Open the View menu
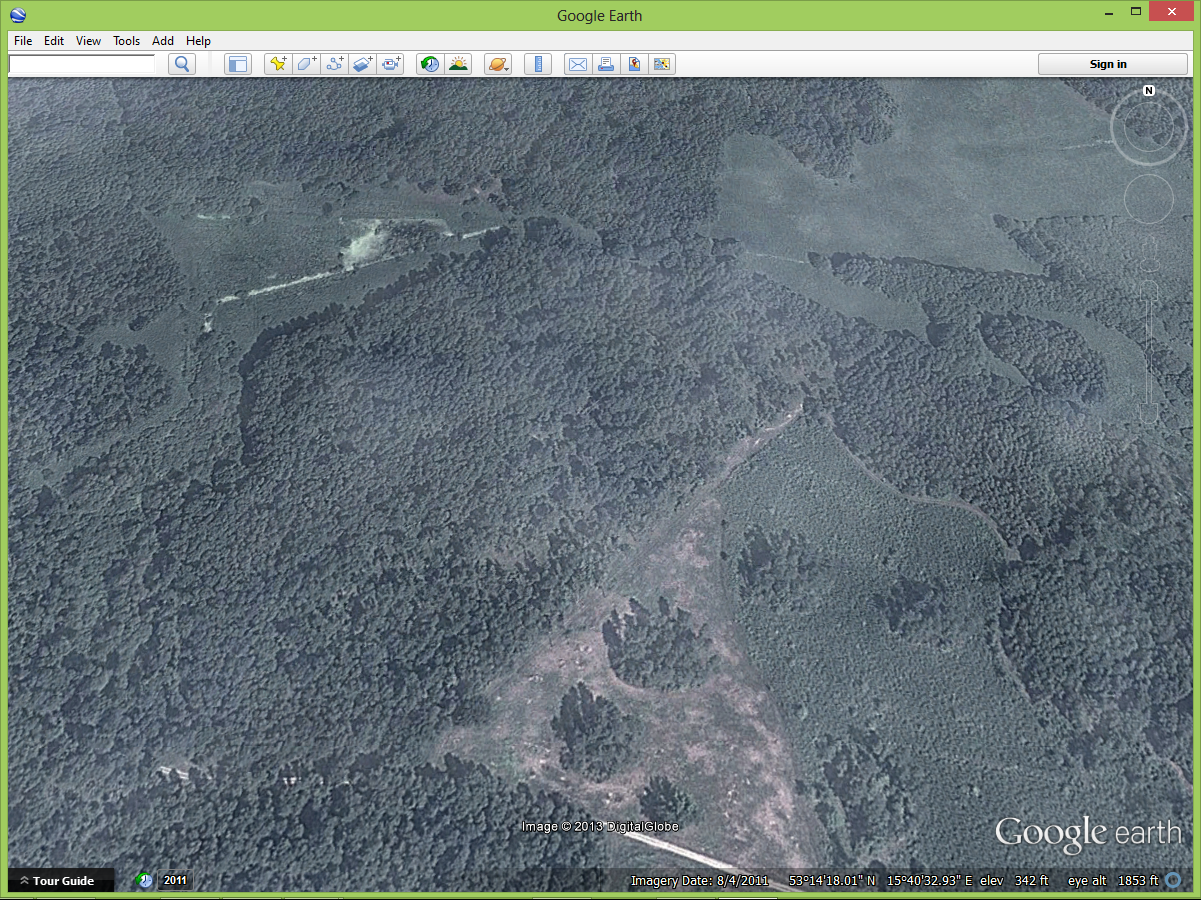The height and width of the screenshot is (900, 1201). [x=88, y=41]
